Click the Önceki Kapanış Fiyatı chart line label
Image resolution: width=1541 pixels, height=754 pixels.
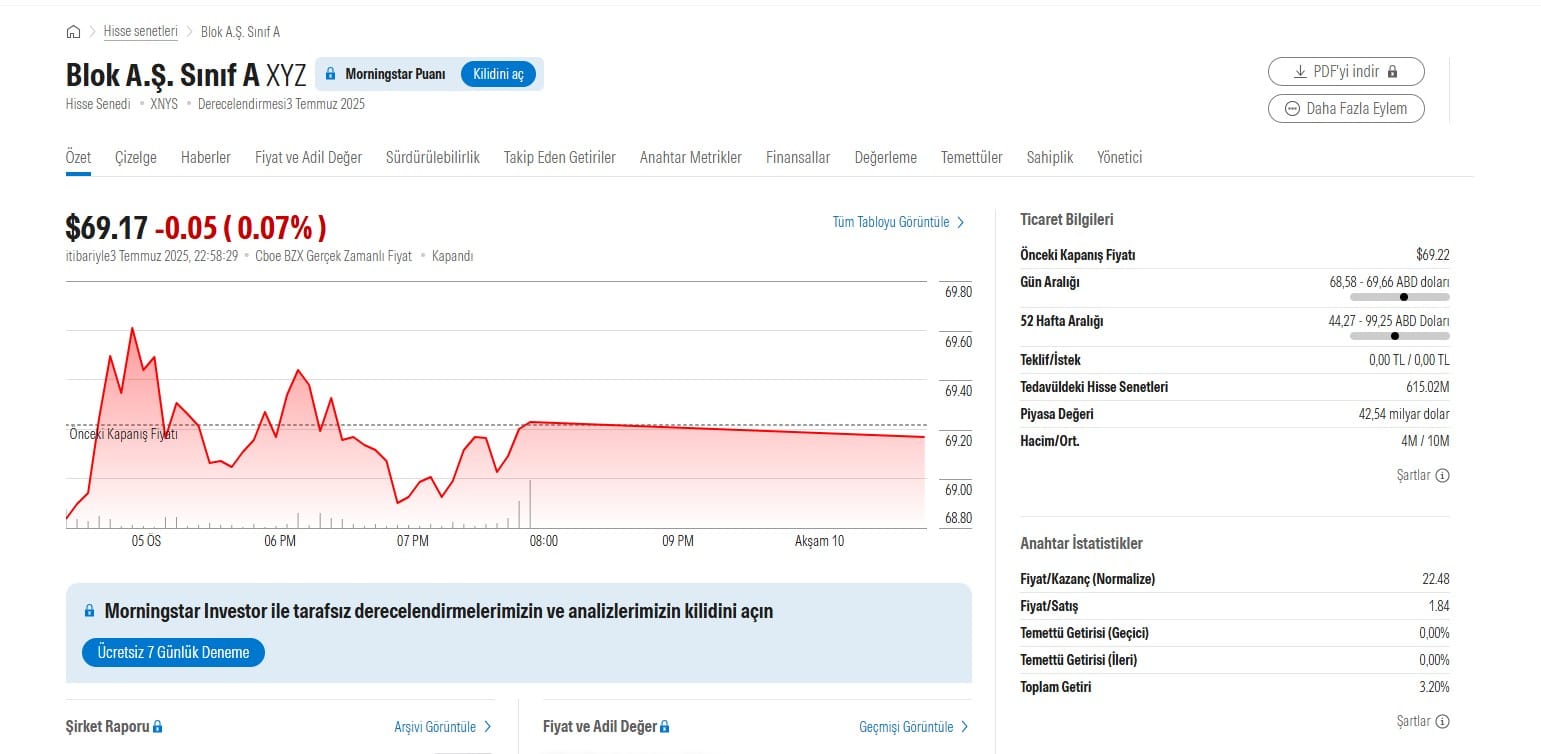pos(123,435)
